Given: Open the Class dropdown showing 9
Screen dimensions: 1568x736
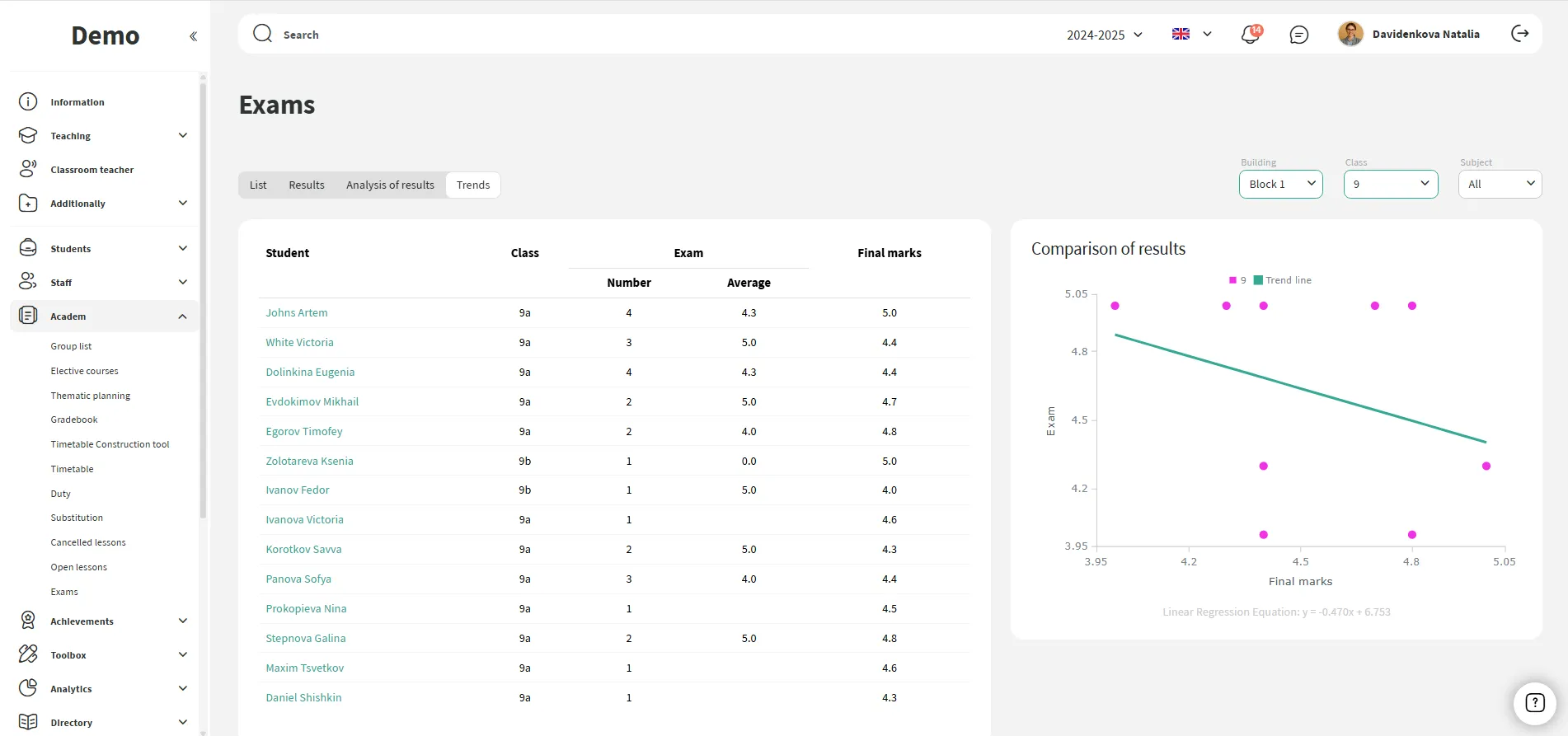Looking at the screenshot, I should tap(1390, 185).
